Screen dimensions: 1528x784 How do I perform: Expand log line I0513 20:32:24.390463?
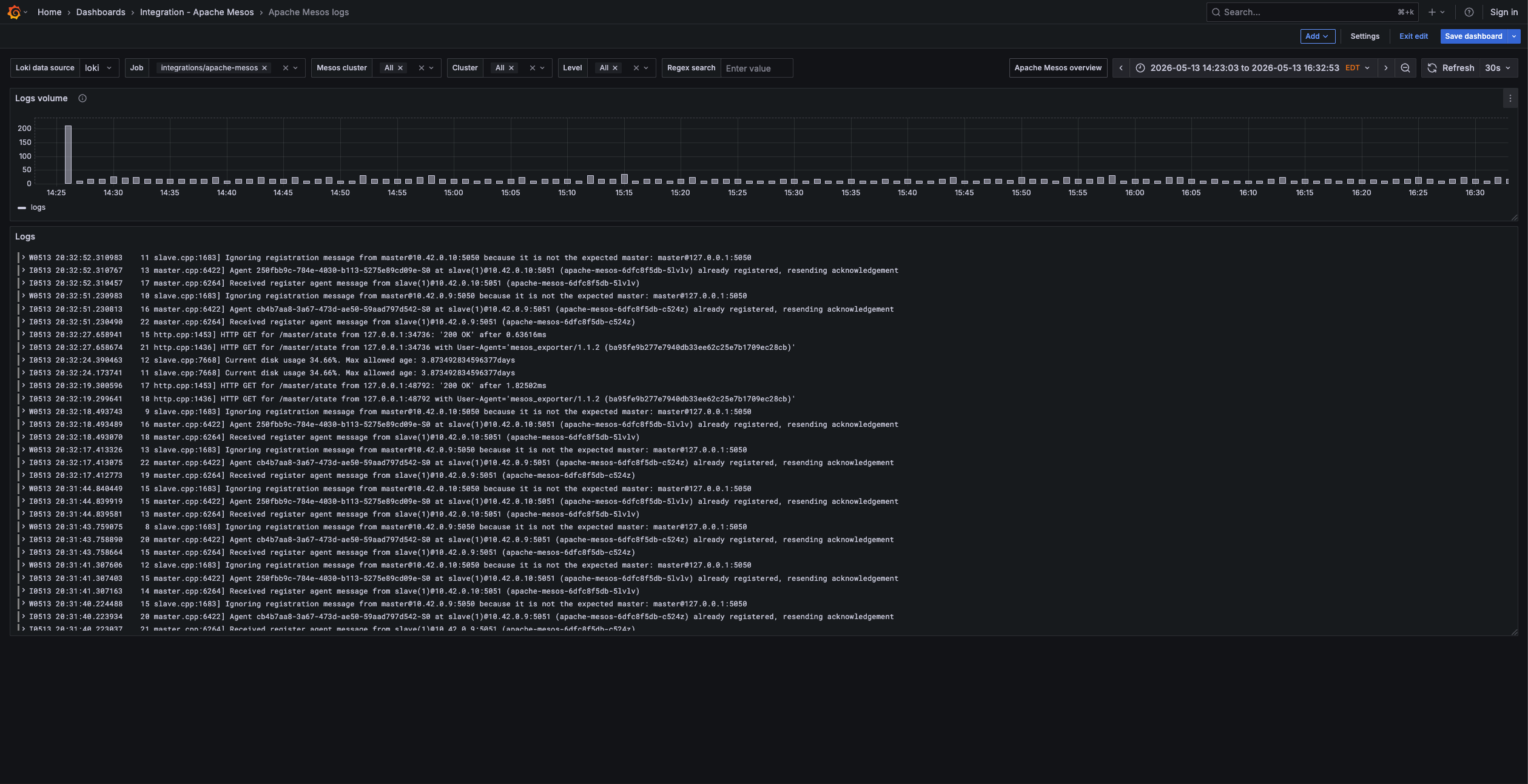[23, 360]
